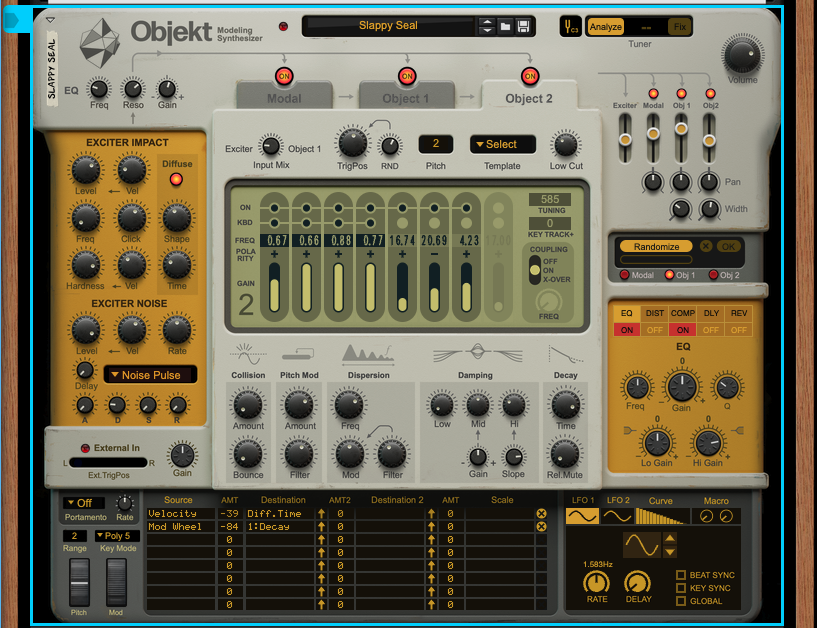Select the LFO 1 sine waveform icon

(581, 516)
